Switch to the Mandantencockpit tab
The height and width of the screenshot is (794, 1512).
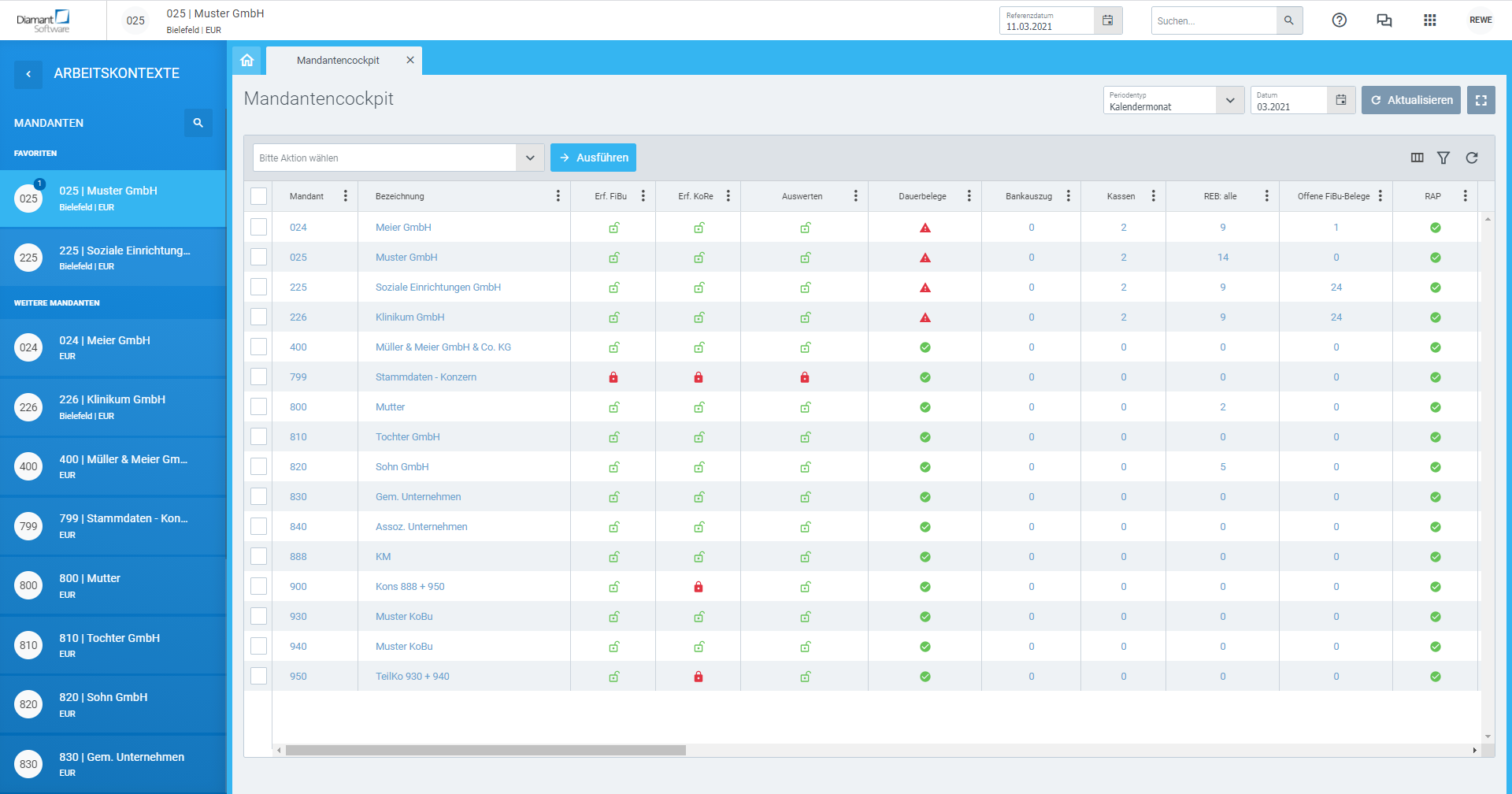tap(338, 61)
